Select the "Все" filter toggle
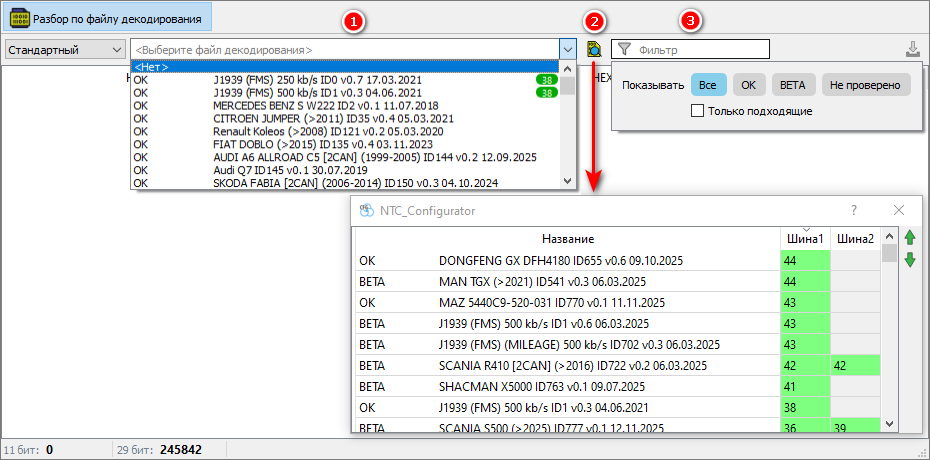Screen dimensions: 930x460 [707, 85]
